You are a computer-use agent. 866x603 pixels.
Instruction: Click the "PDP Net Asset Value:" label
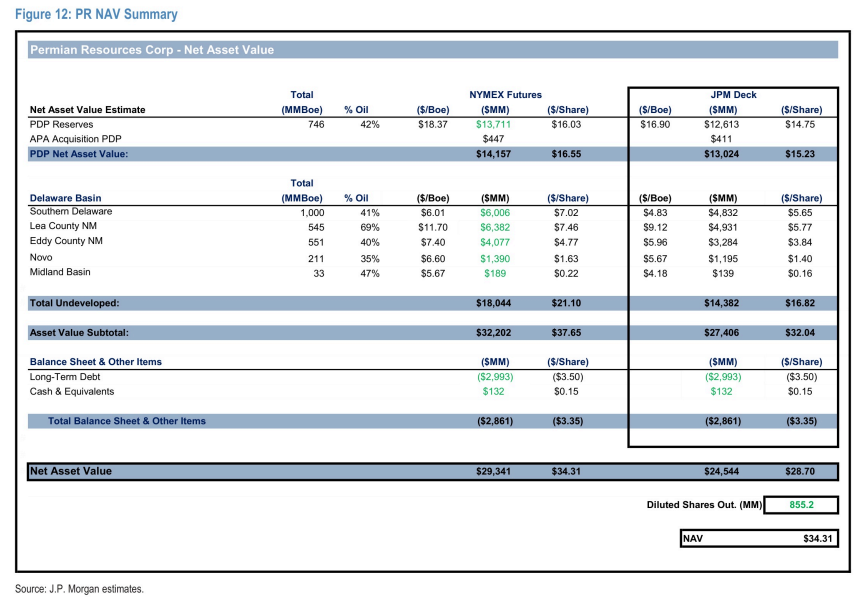pos(79,154)
